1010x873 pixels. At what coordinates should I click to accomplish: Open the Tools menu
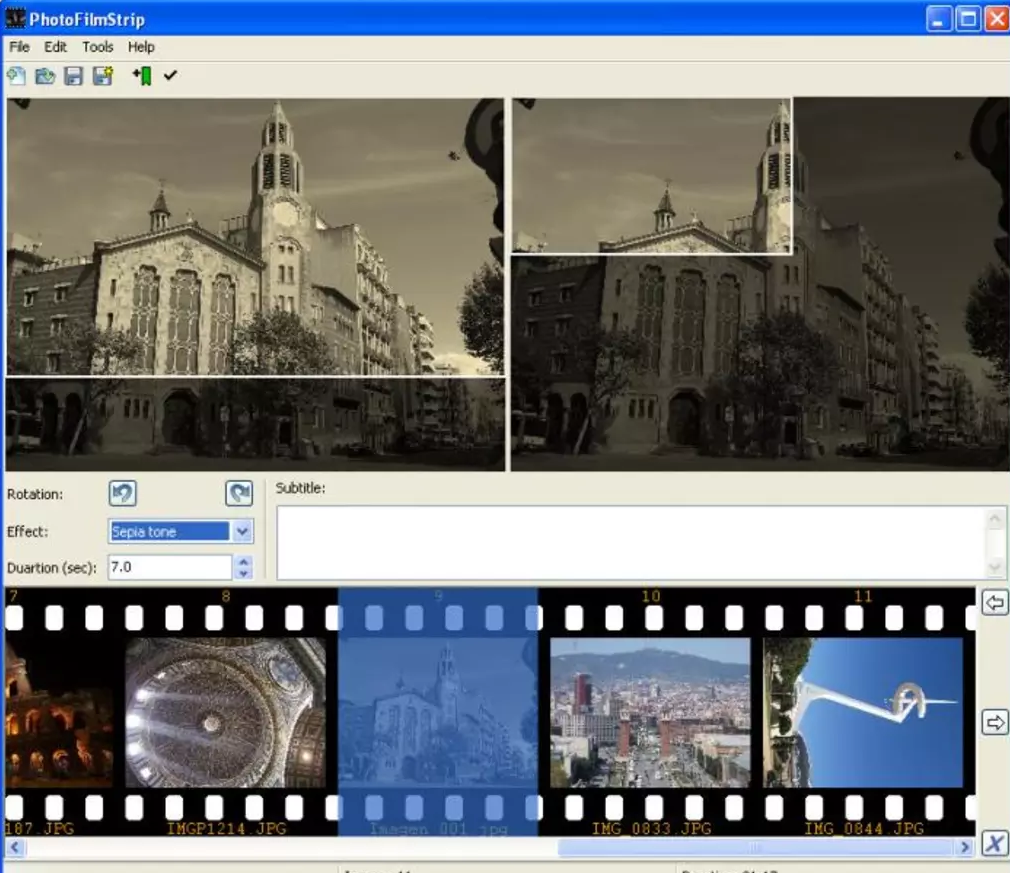pyautogui.click(x=98, y=47)
